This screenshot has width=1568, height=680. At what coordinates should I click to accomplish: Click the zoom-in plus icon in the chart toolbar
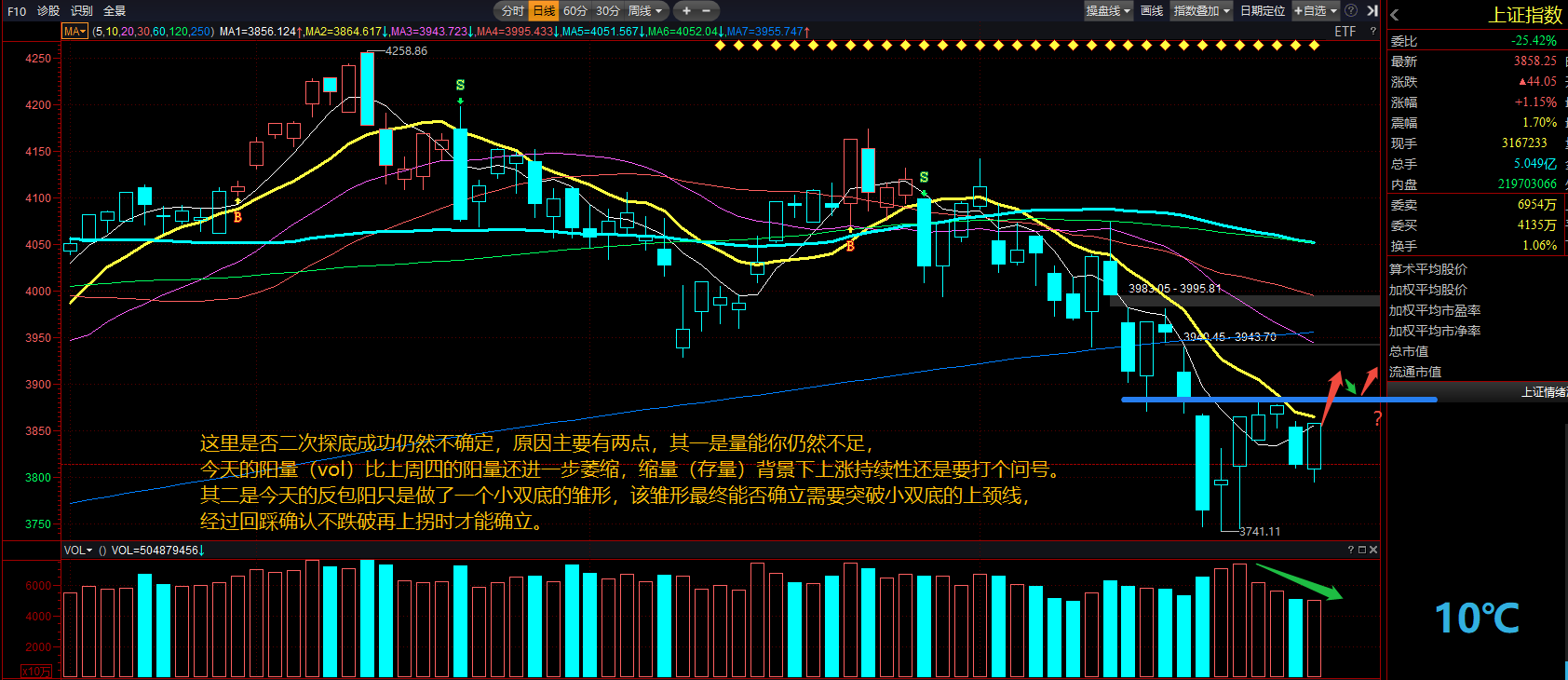coord(686,11)
